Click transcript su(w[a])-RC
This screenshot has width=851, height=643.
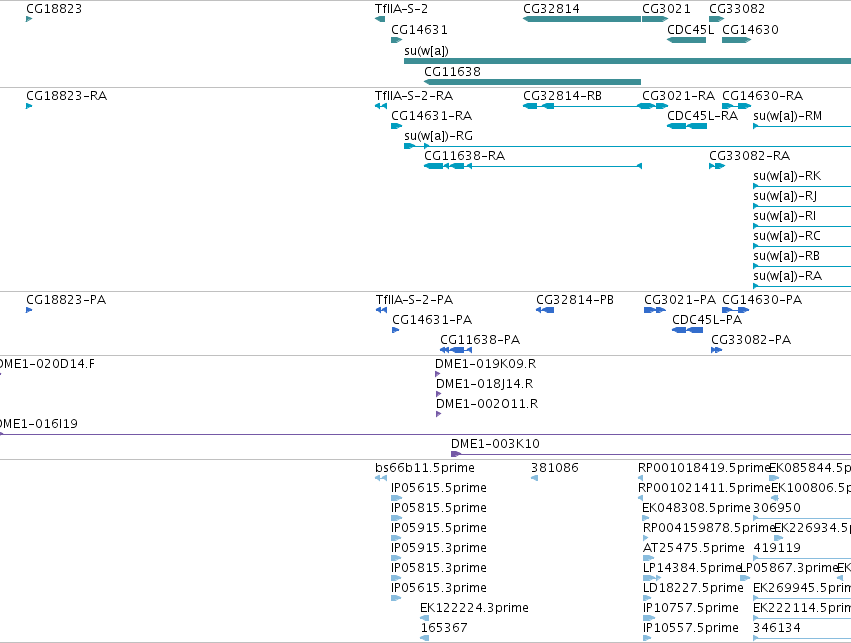tap(786, 236)
